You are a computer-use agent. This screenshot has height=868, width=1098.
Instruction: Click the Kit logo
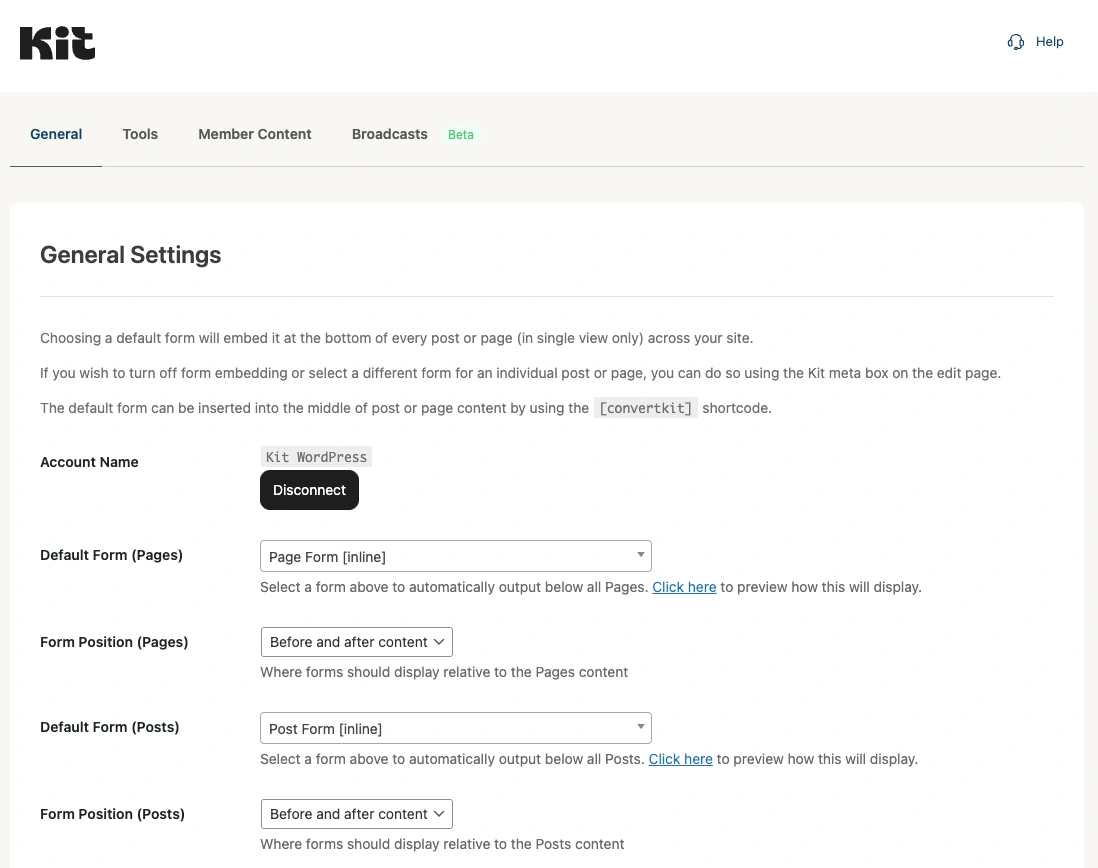pyautogui.click(x=57, y=44)
